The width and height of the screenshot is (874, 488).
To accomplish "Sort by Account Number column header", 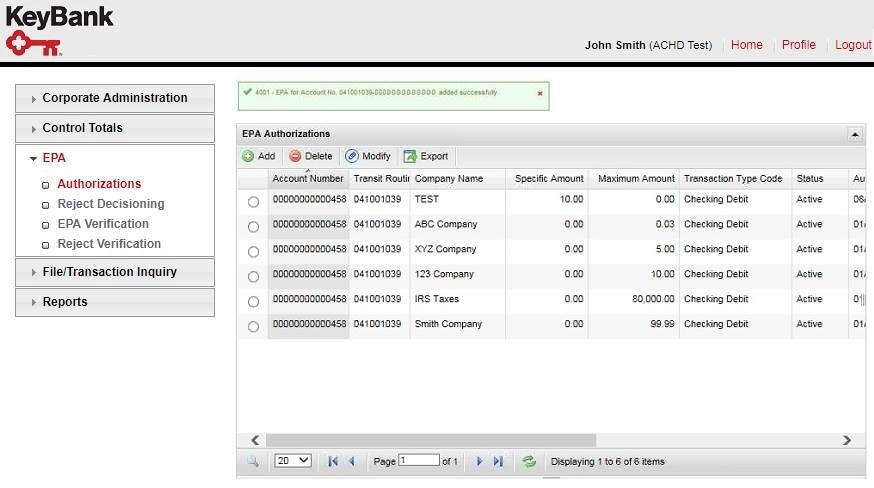I will [308, 178].
